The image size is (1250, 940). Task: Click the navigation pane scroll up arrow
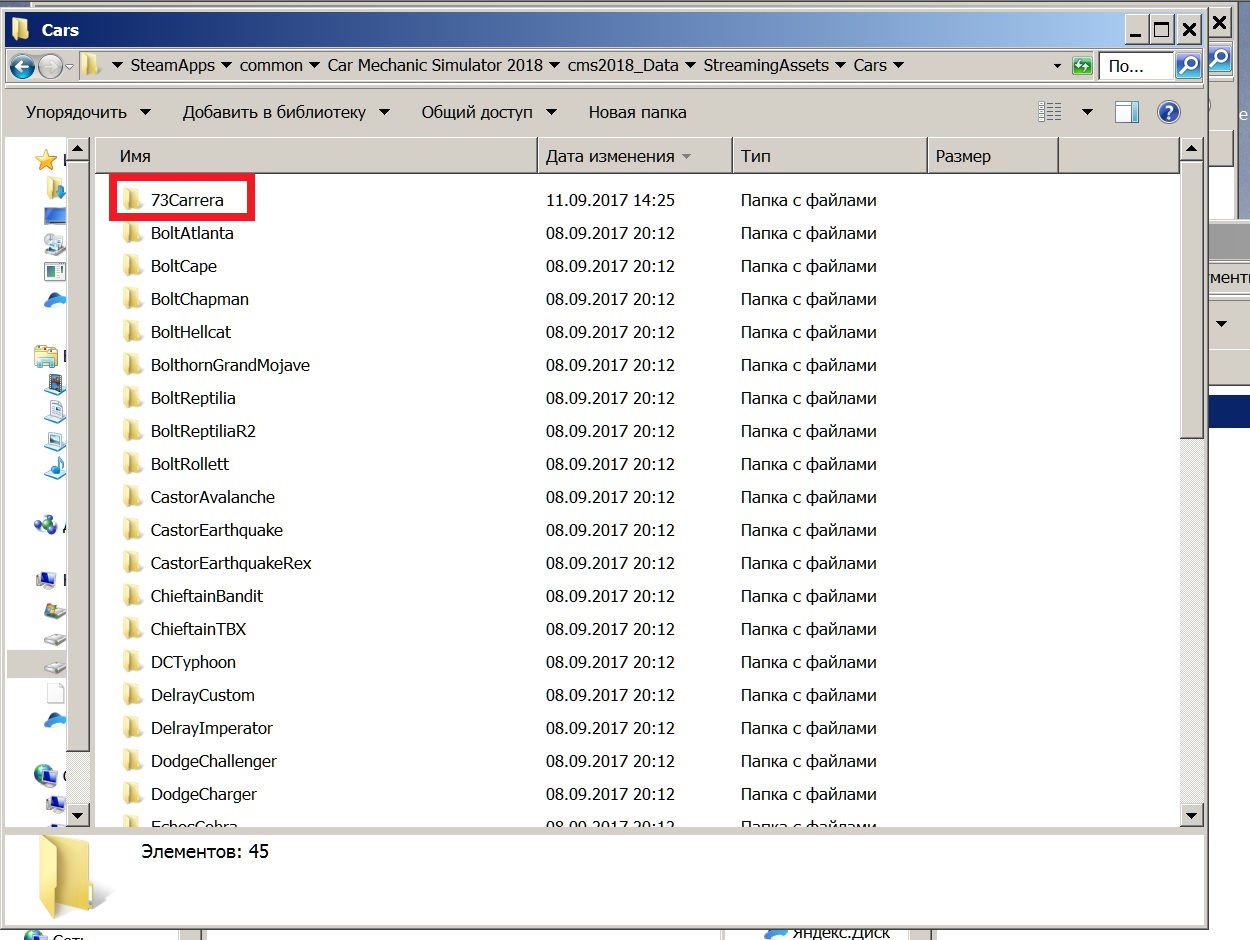[78, 150]
